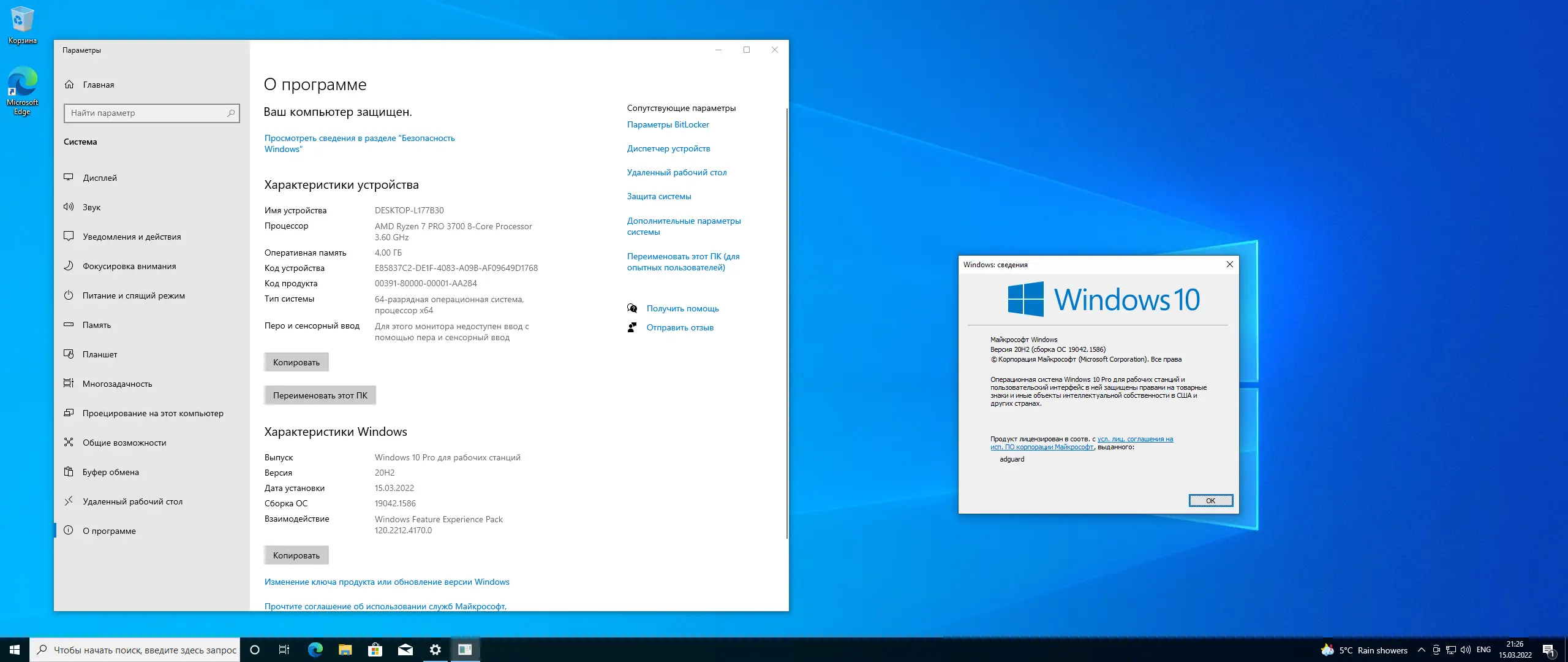Show hidden icons tray chevron

1421,650
